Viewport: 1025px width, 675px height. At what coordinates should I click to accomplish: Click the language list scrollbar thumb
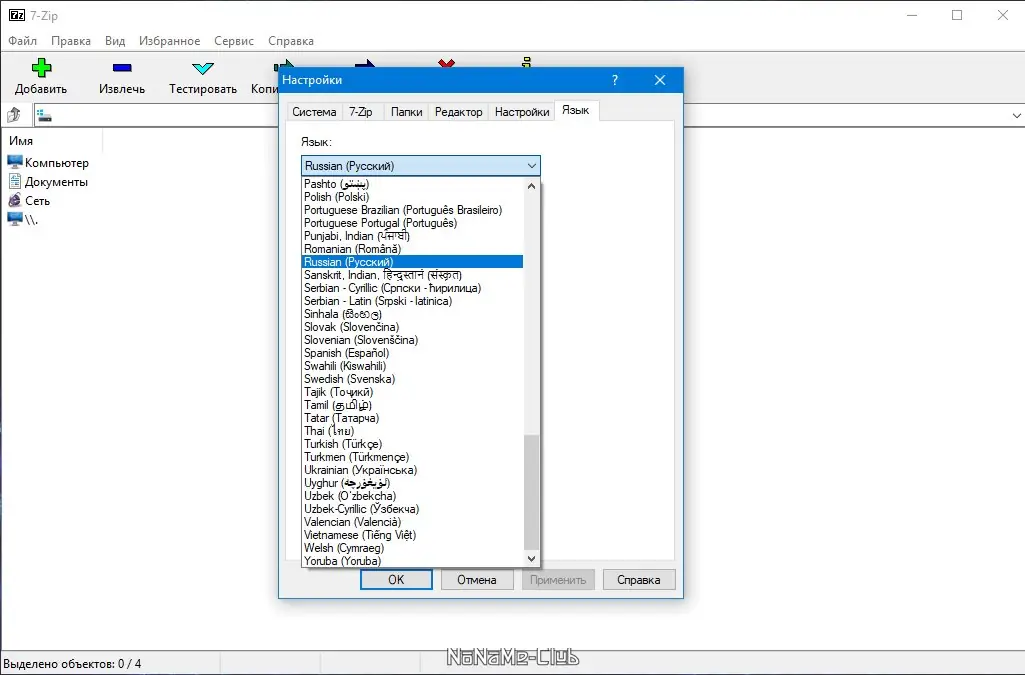click(531, 492)
